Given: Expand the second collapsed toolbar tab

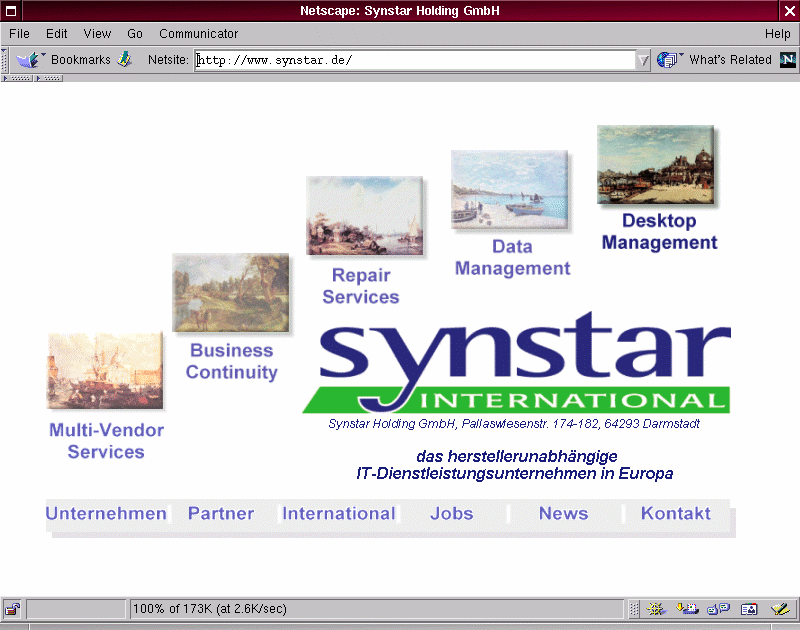Looking at the screenshot, I should (49, 78).
